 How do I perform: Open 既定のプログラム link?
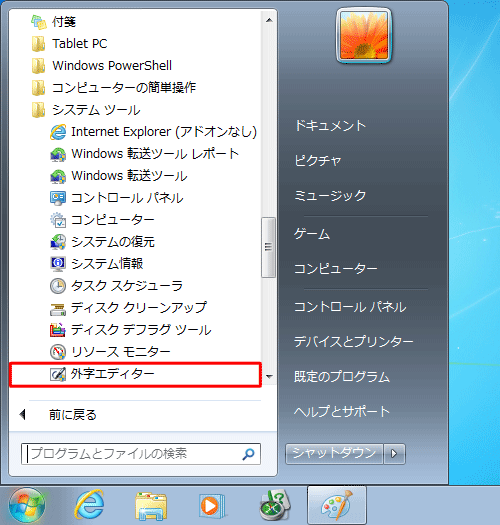[x=342, y=376]
